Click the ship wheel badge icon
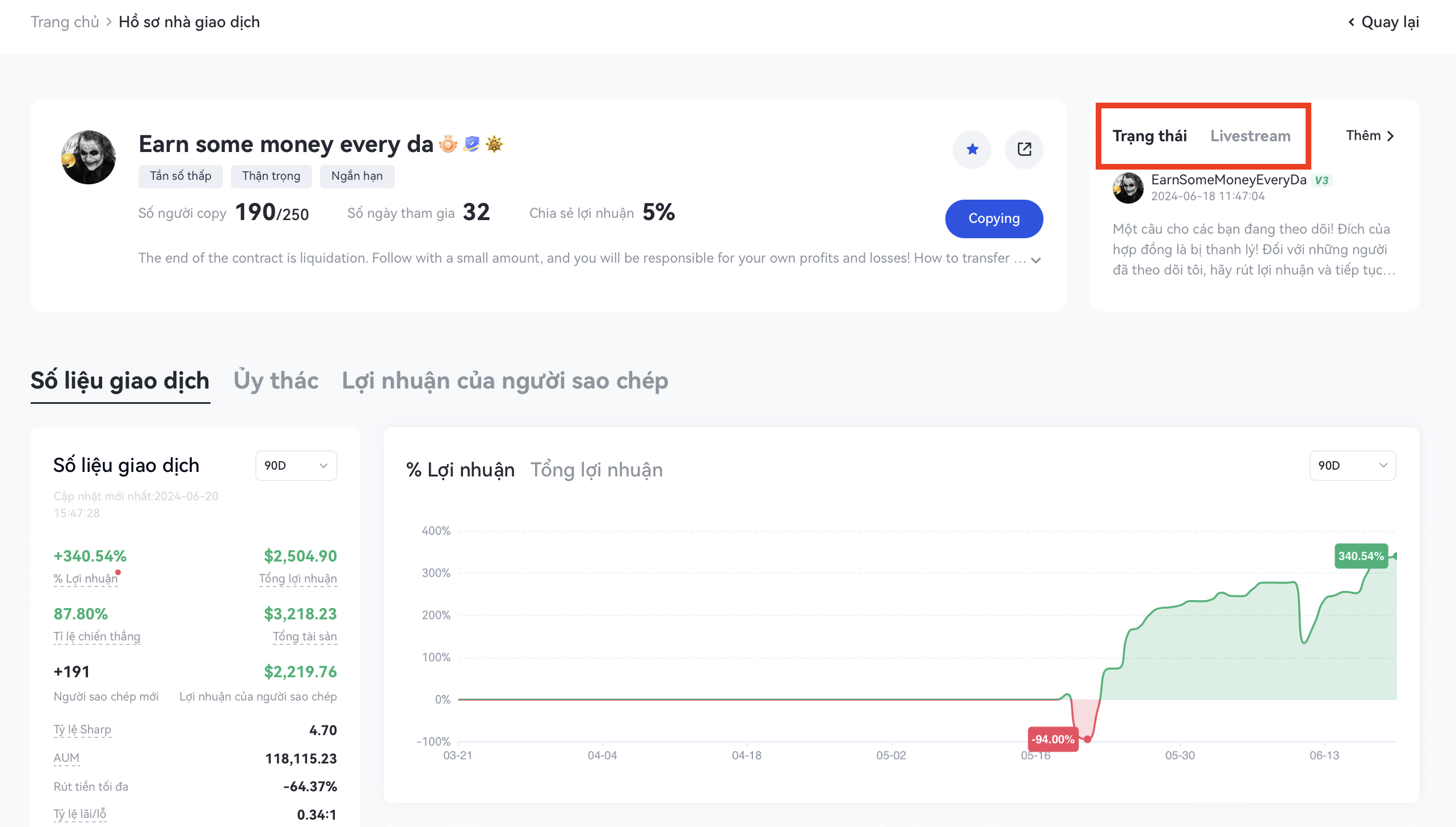Image resolution: width=1456 pixels, height=827 pixels. (494, 144)
